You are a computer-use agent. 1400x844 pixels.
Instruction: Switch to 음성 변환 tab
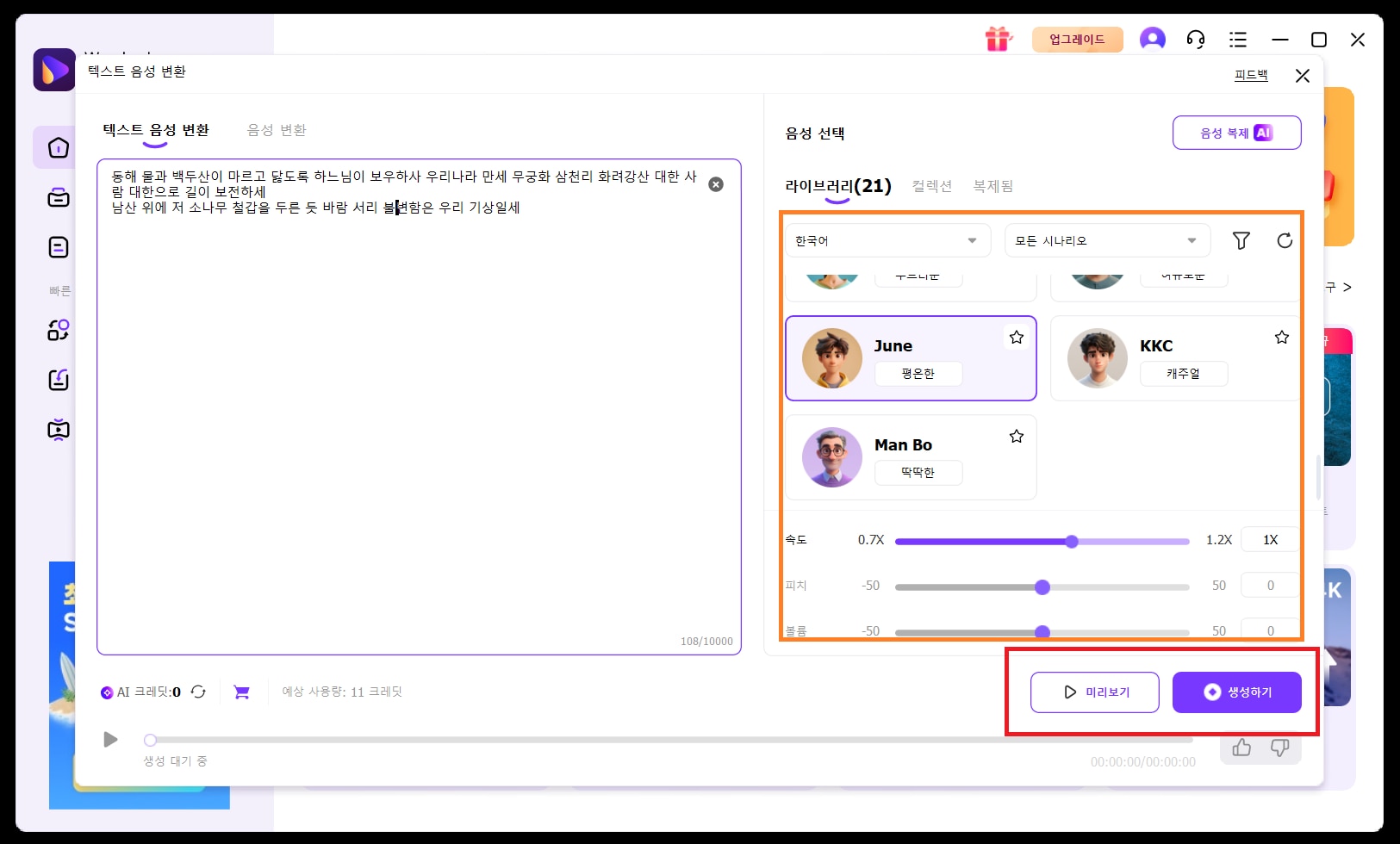pos(277,130)
